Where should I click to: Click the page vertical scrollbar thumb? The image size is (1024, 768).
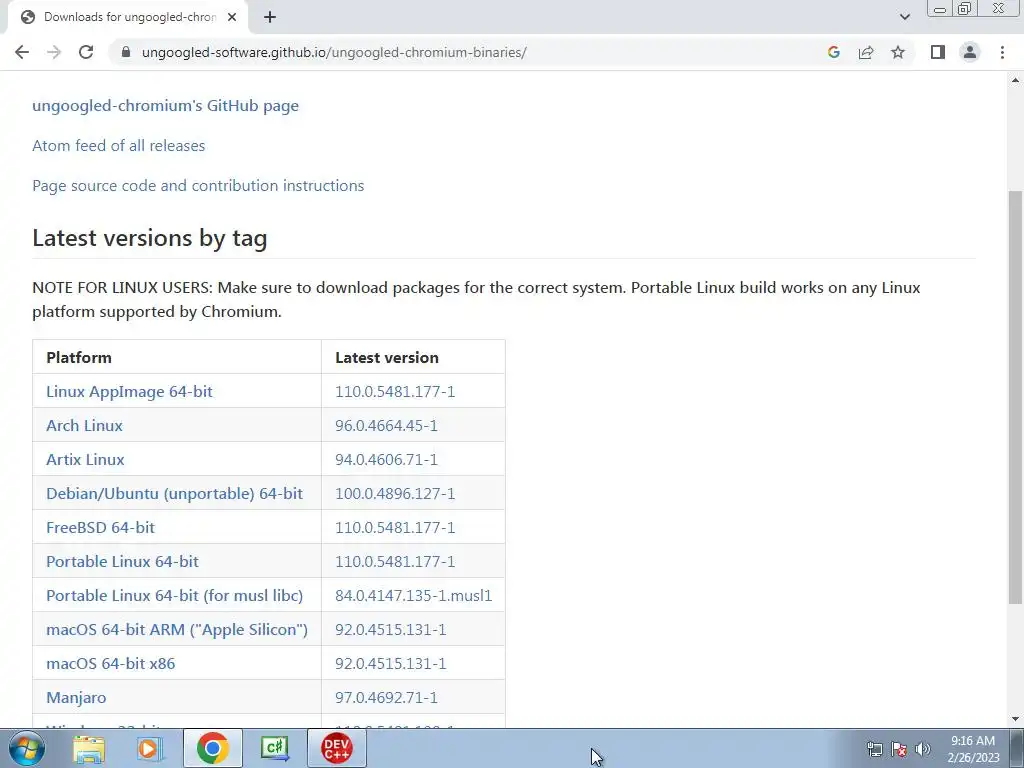coord(1015,396)
